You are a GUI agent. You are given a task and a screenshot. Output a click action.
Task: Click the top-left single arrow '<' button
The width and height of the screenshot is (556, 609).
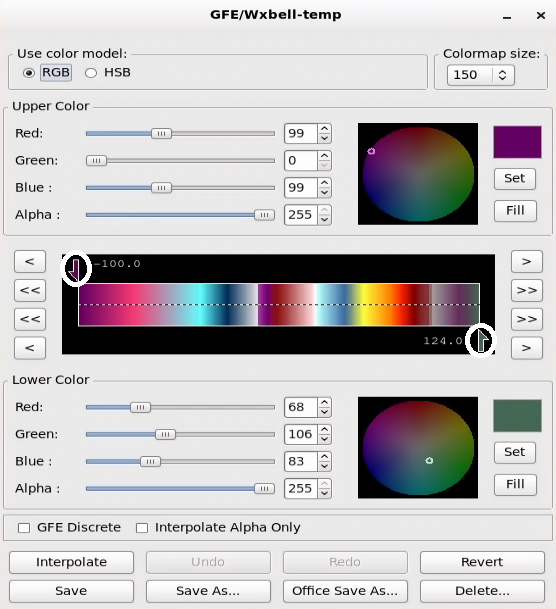coord(30,261)
